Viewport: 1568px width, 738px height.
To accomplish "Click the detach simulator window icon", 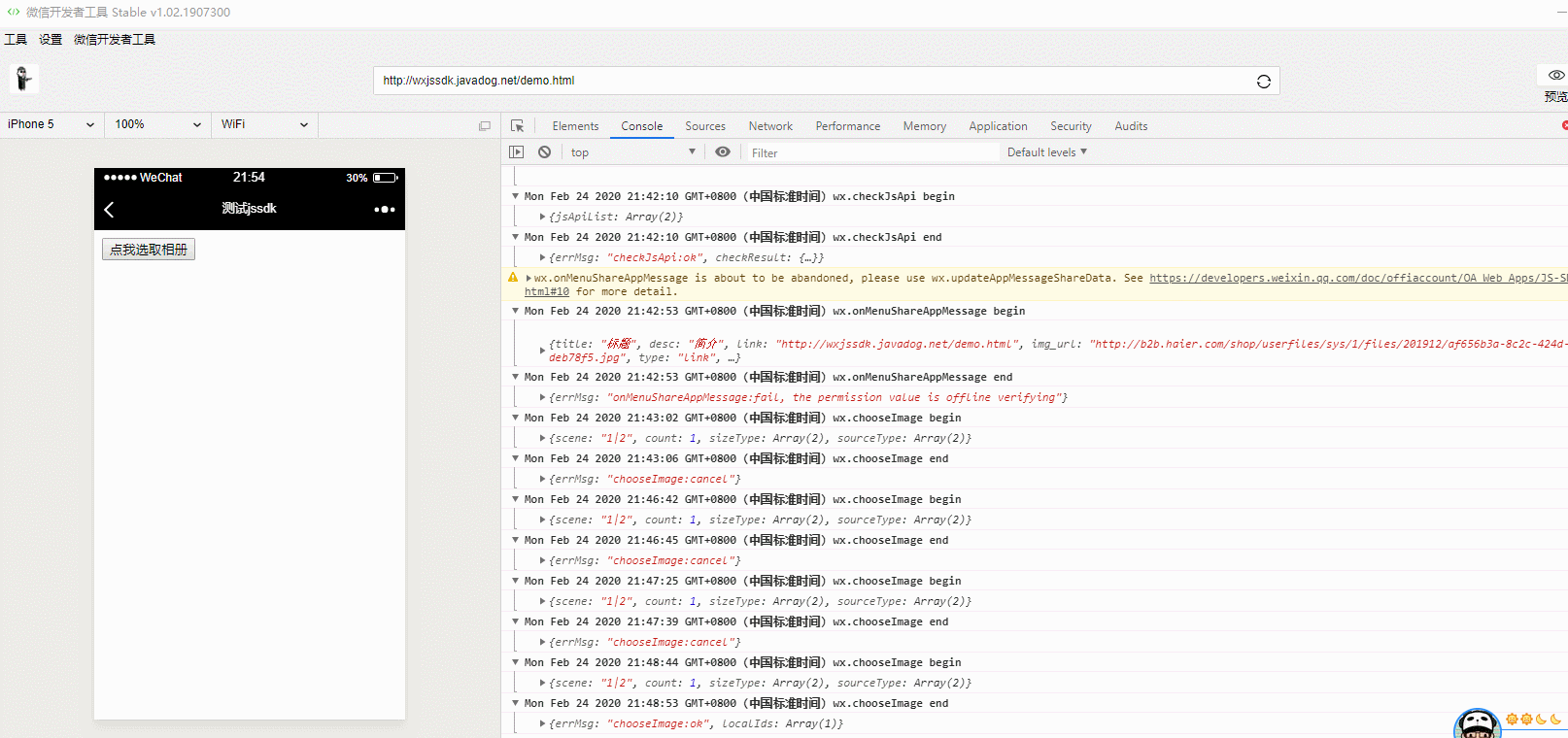I will click(x=485, y=126).
